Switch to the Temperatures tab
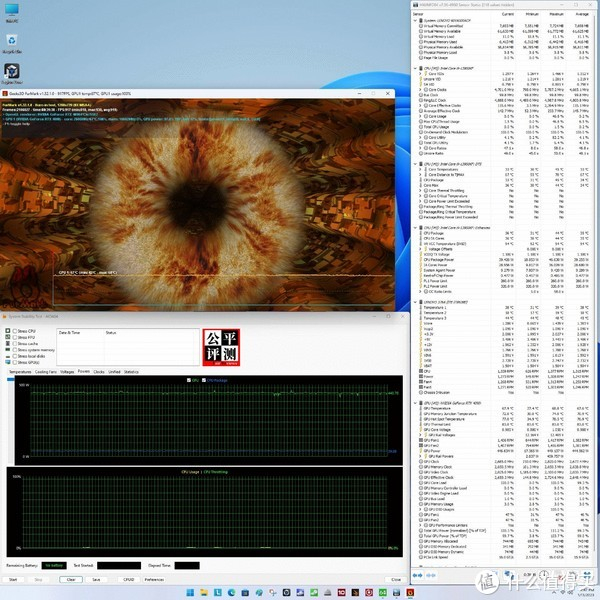 tap(20, 371)
